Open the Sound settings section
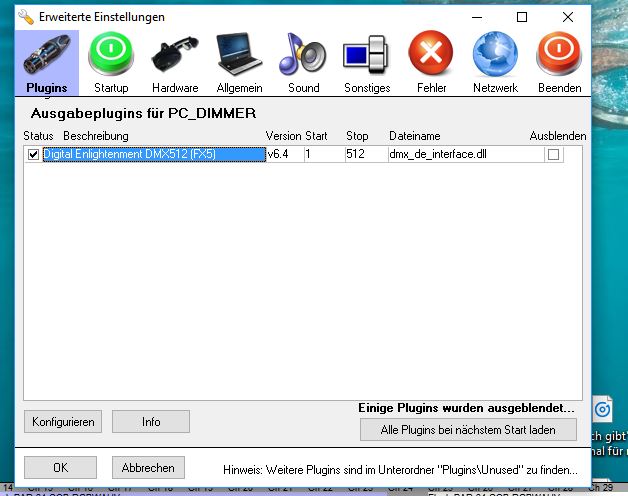 click(303, 63)
